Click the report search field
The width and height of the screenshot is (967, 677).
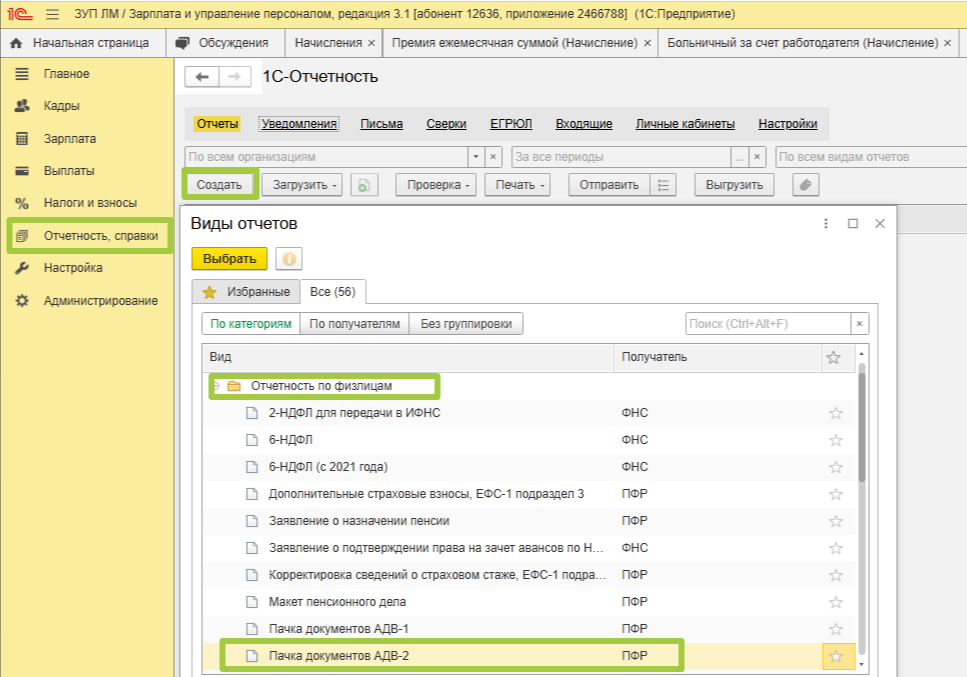(768, 324)
